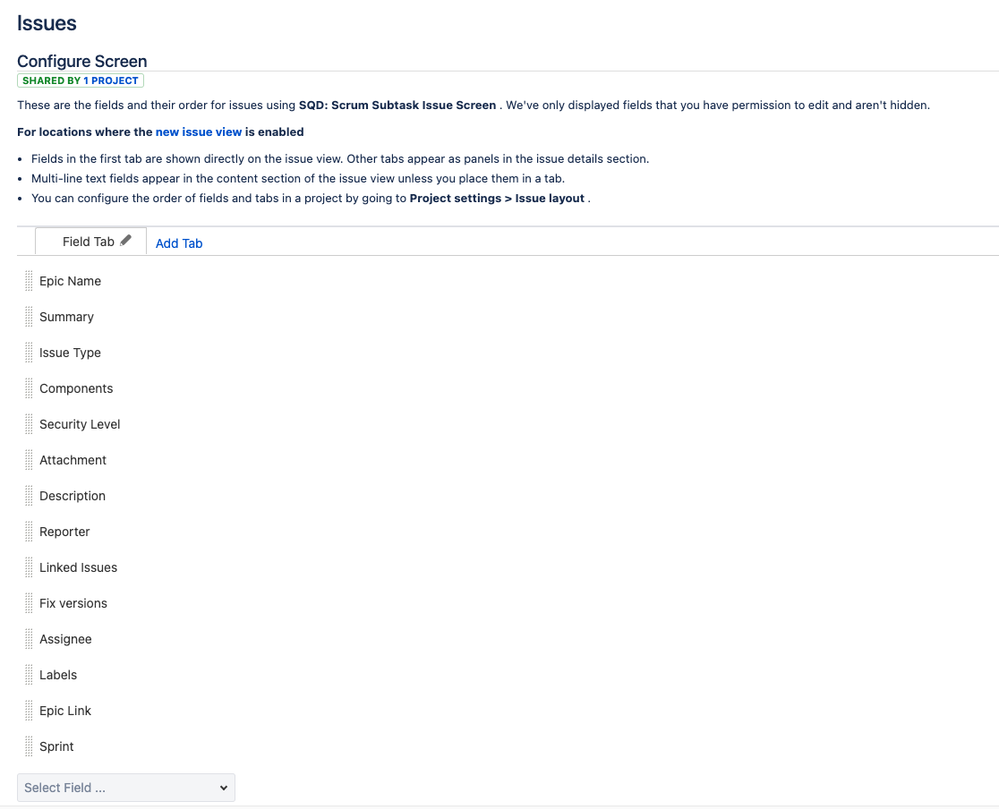Open the new issue view link
Viewport: 999px width, 809px height.
point(198,131)
